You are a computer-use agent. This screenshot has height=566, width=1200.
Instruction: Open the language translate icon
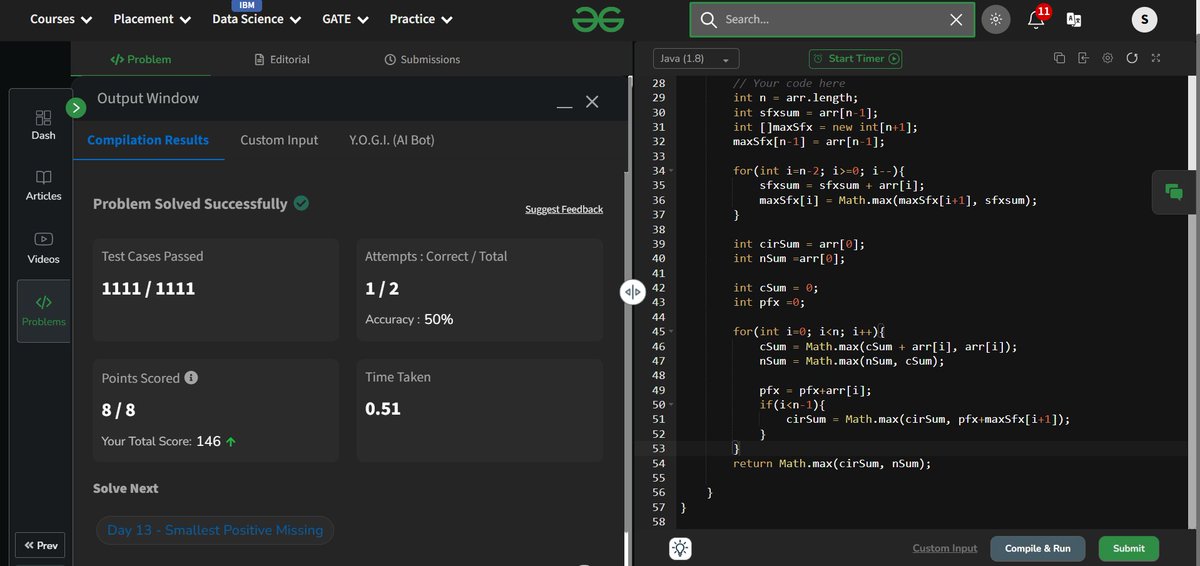tap(1075, 19)
